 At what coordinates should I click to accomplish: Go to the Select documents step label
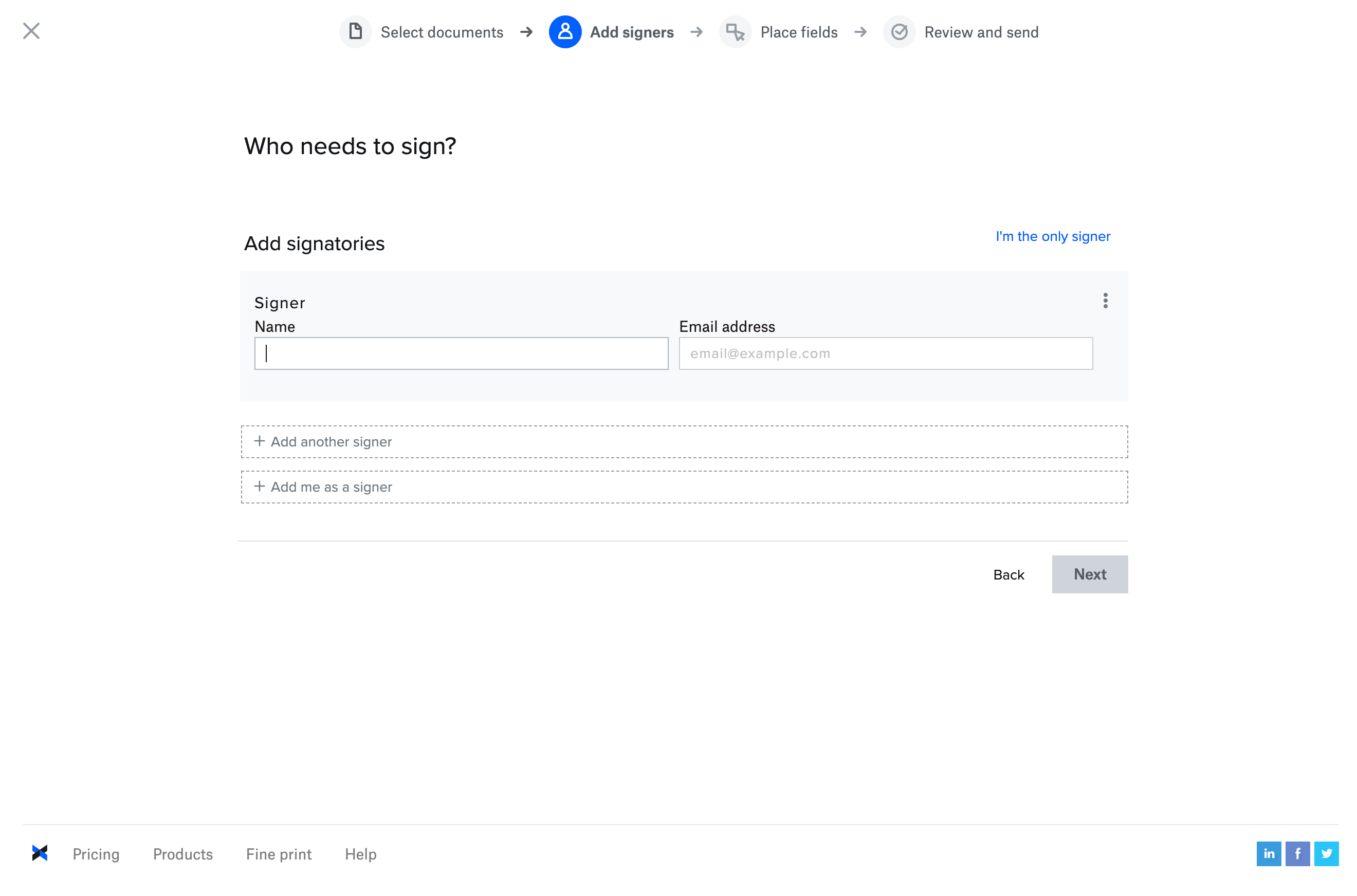(442, 32)
